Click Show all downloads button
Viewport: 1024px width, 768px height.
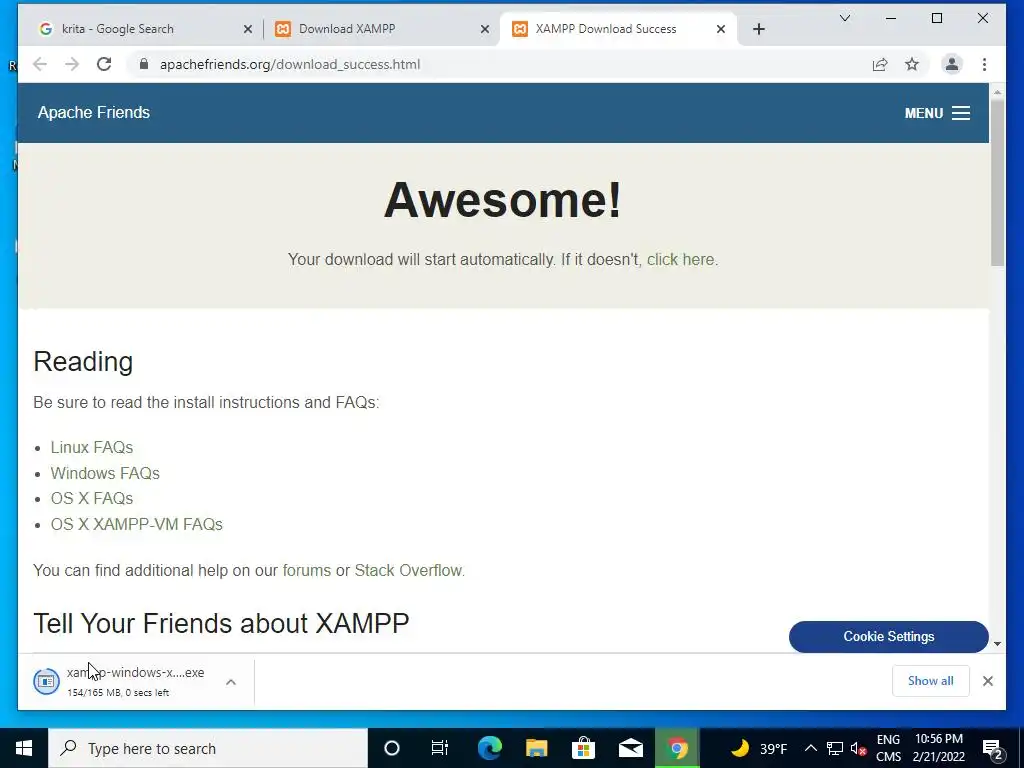click(930, 681)
